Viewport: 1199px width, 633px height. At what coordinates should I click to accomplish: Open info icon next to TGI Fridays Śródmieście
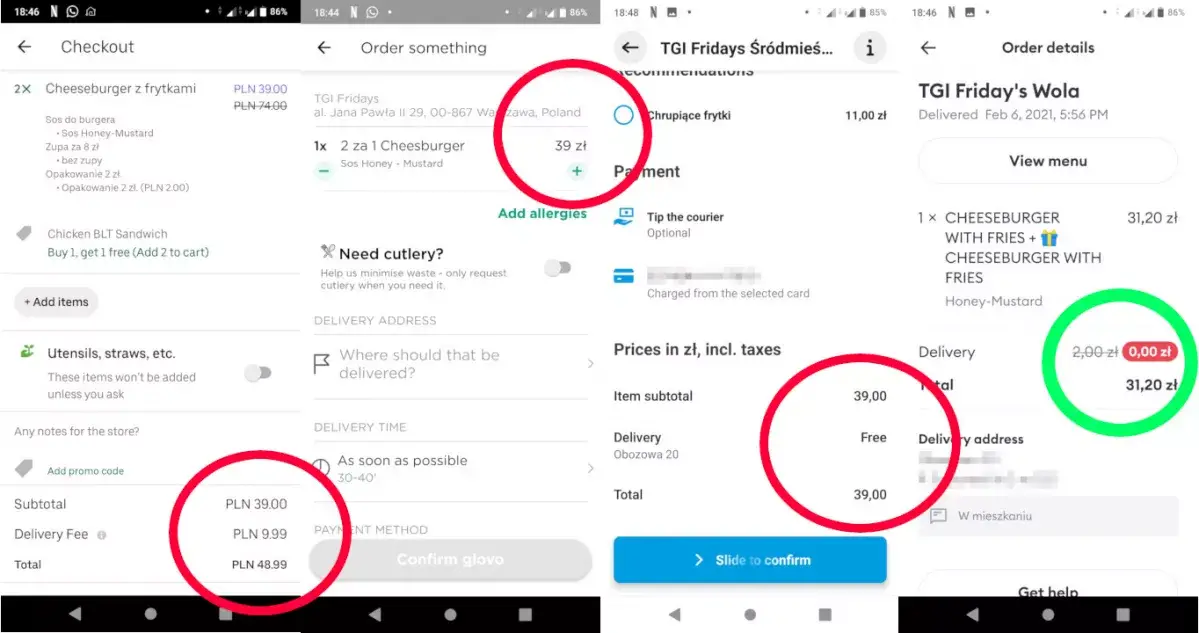(x=869, y=47)
